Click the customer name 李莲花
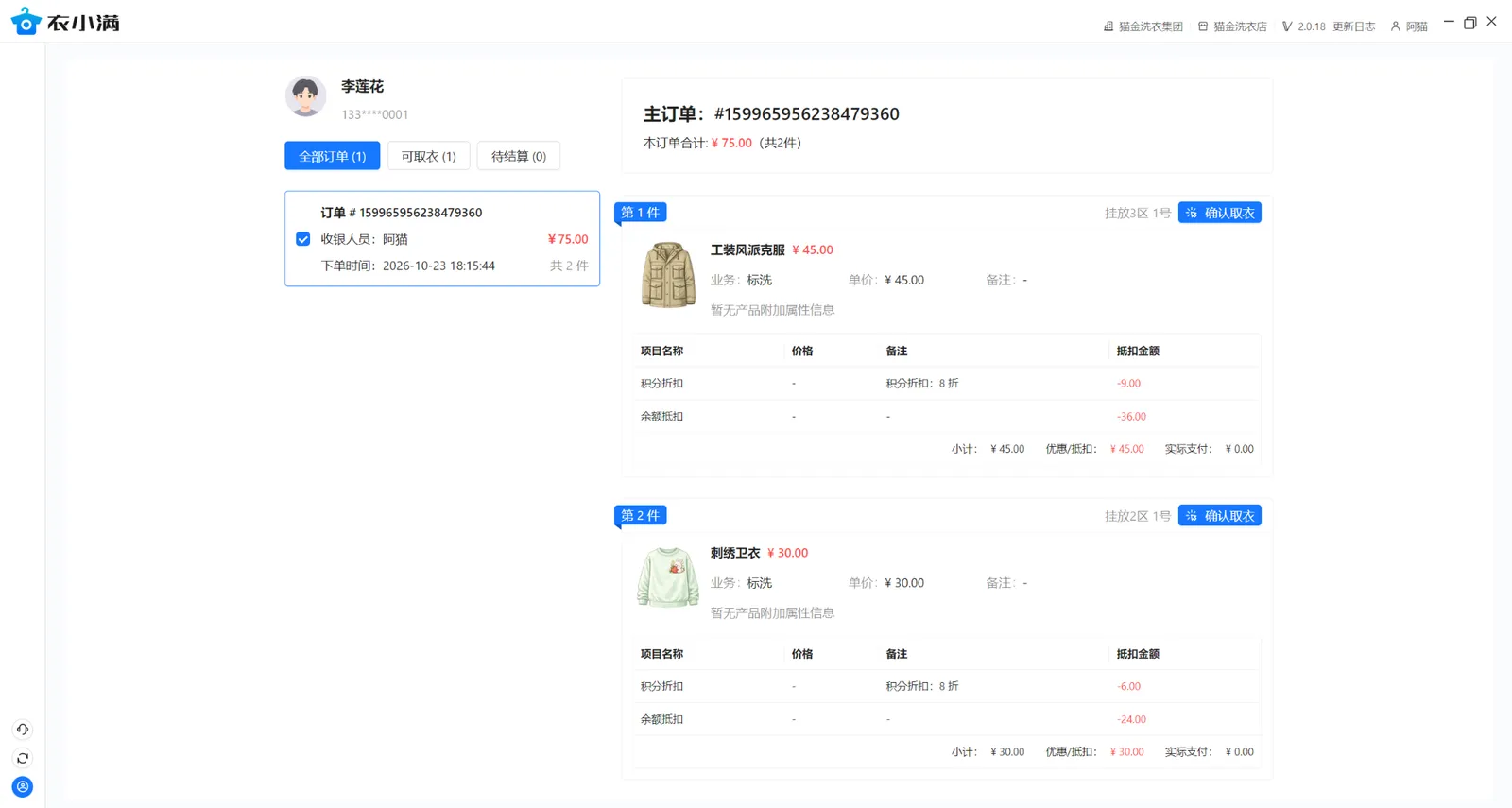The image size is (1512, 808). [x=363, y=87]
